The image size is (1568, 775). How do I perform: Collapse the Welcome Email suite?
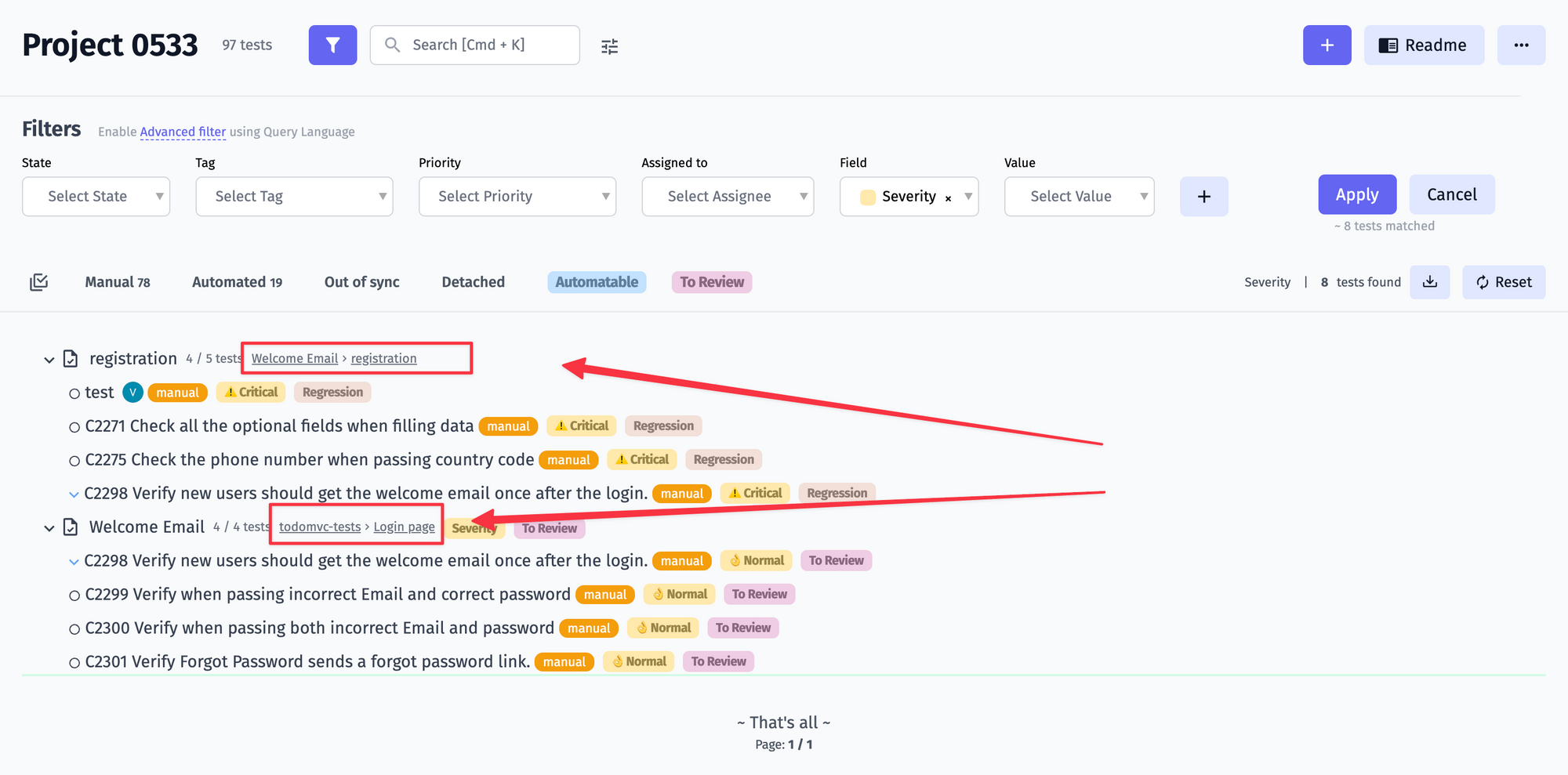click(49, 528)
